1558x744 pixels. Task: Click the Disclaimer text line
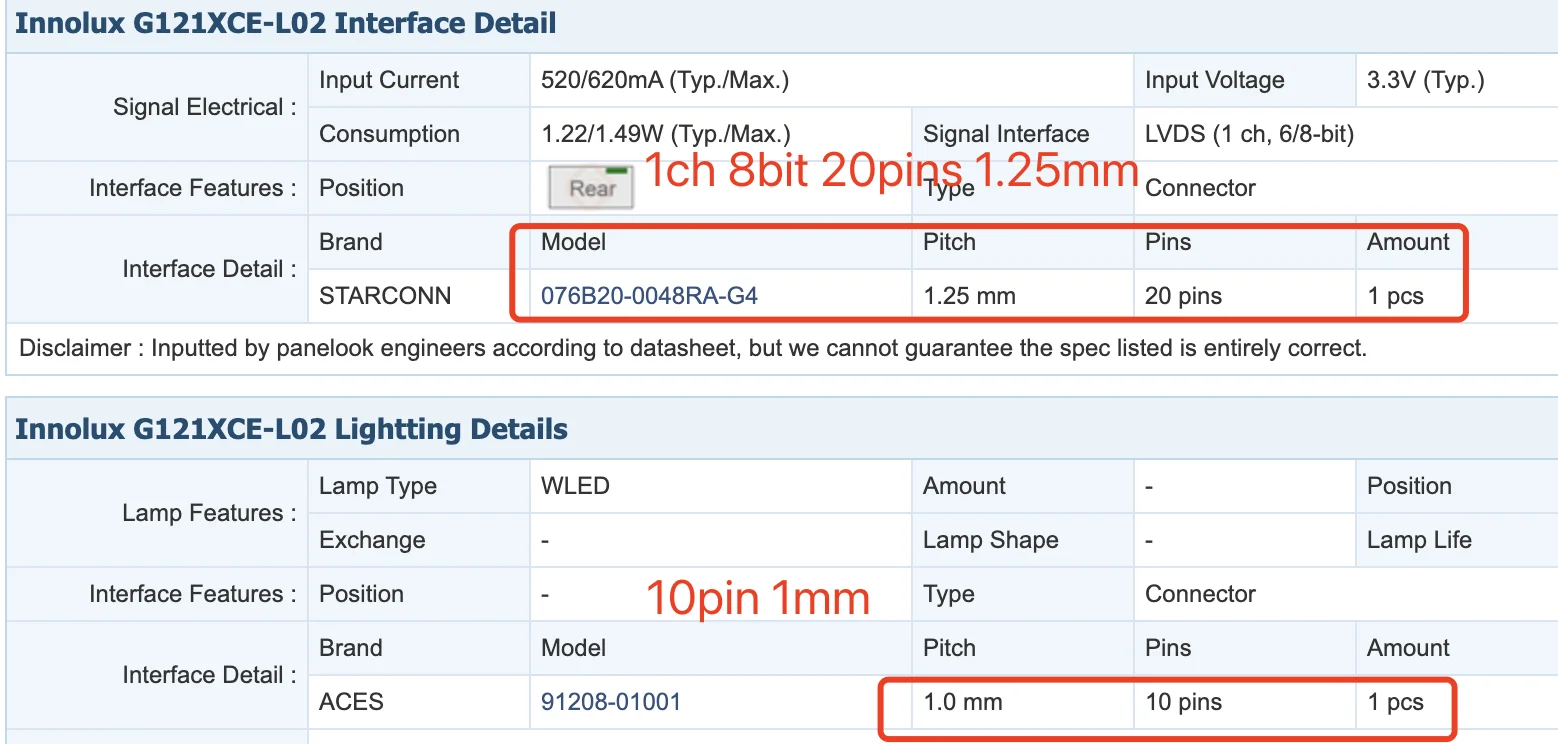coord(692,349)
